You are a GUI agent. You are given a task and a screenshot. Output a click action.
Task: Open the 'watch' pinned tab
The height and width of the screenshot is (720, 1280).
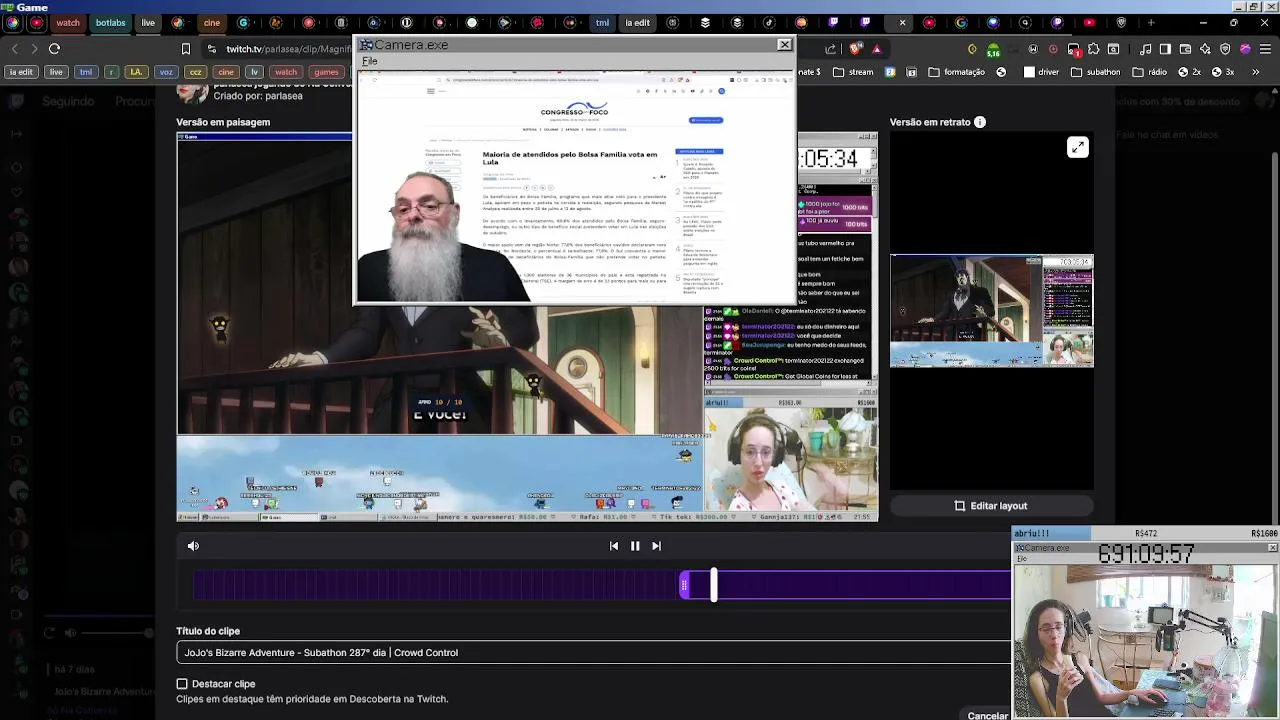[x=68, y=22]
